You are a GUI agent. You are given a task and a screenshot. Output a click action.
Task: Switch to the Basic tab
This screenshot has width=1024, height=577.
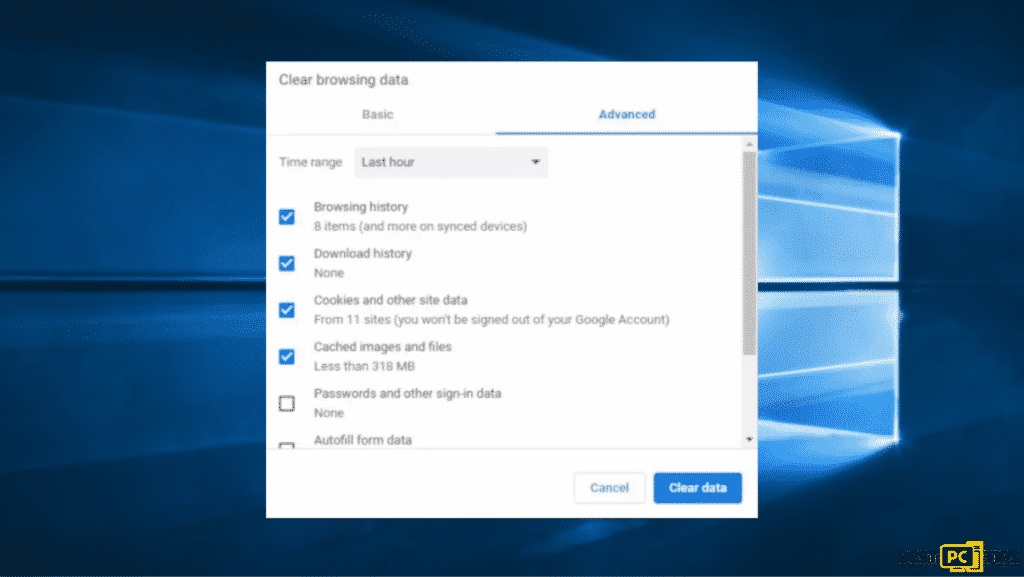tap(377, 114)
